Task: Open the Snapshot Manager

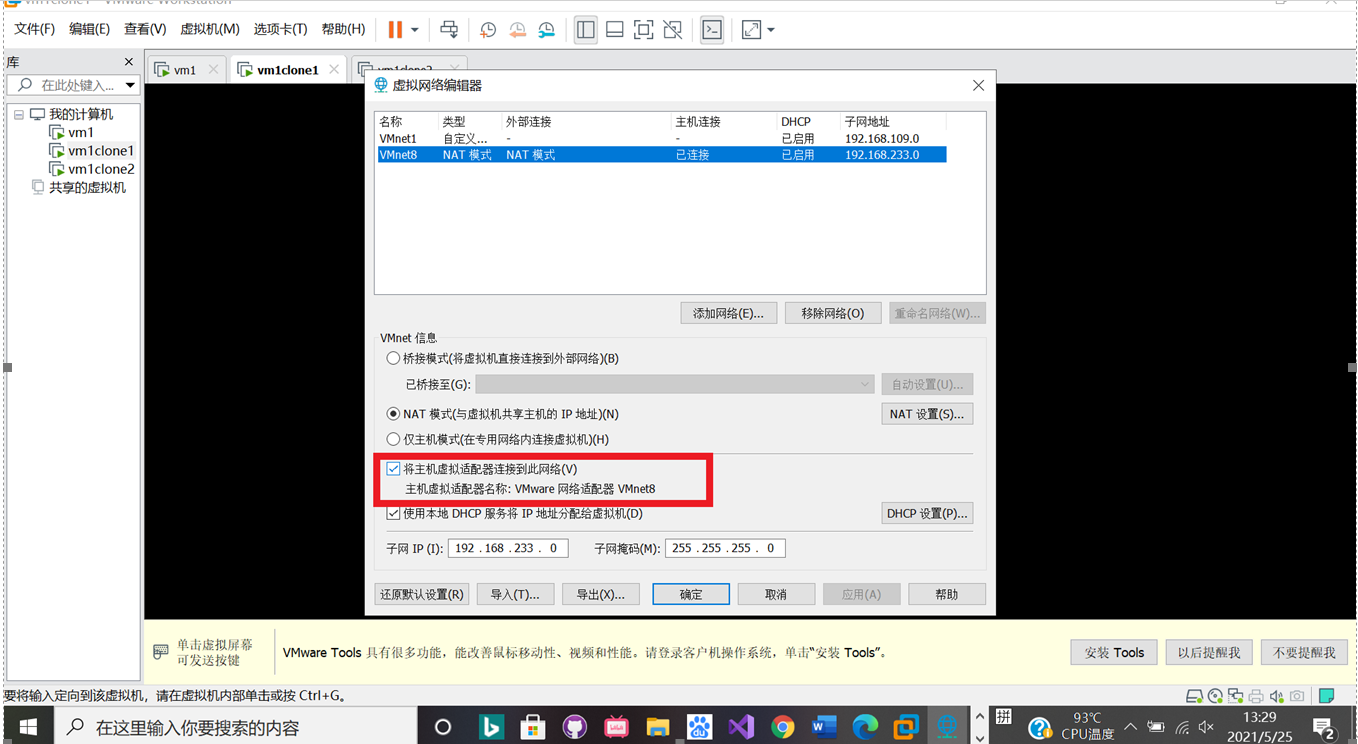Action: pyautogui.click(x=546, y=29)
